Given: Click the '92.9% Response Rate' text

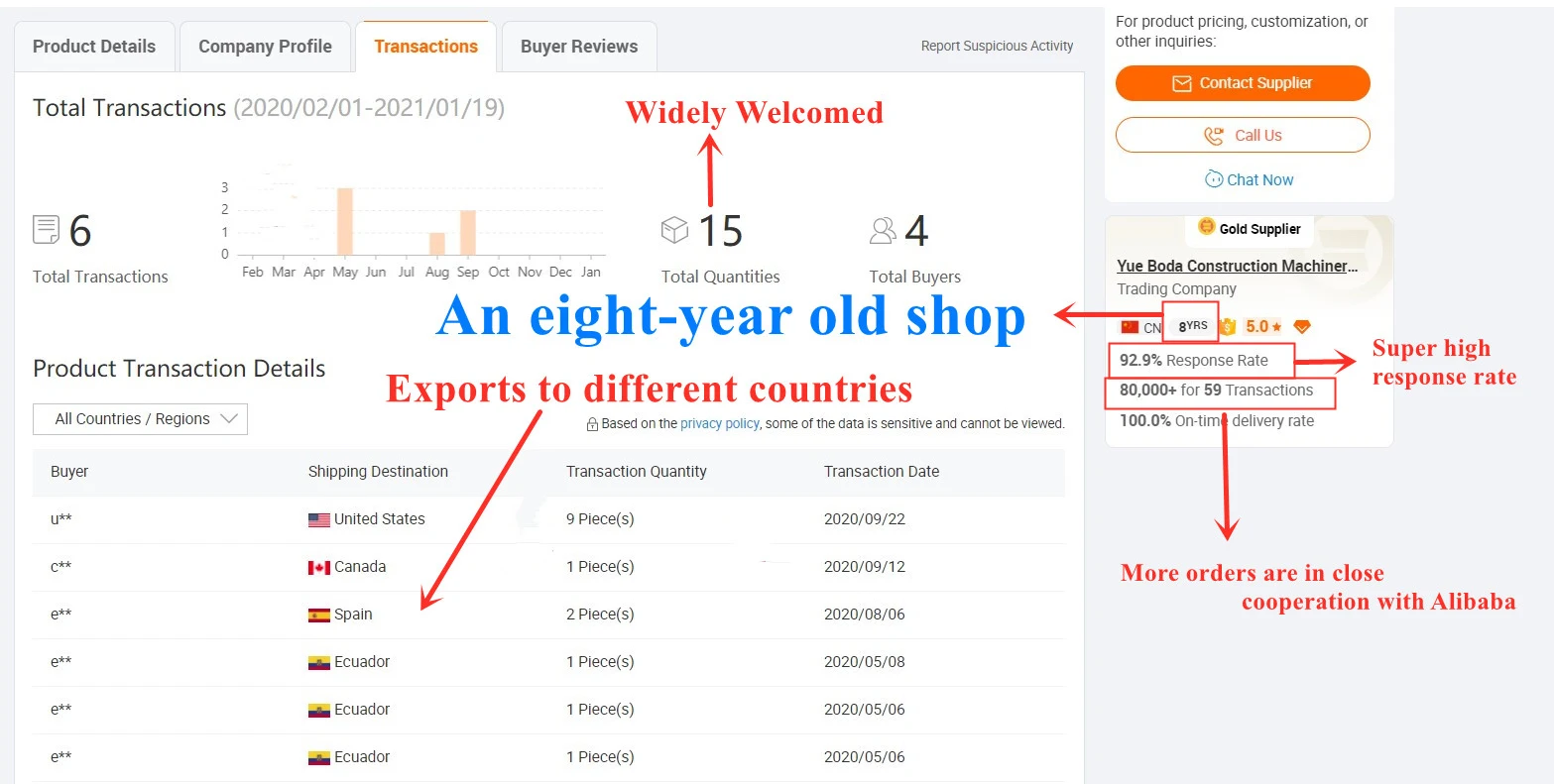Looking at the screenshot, I should point(1194,361).
